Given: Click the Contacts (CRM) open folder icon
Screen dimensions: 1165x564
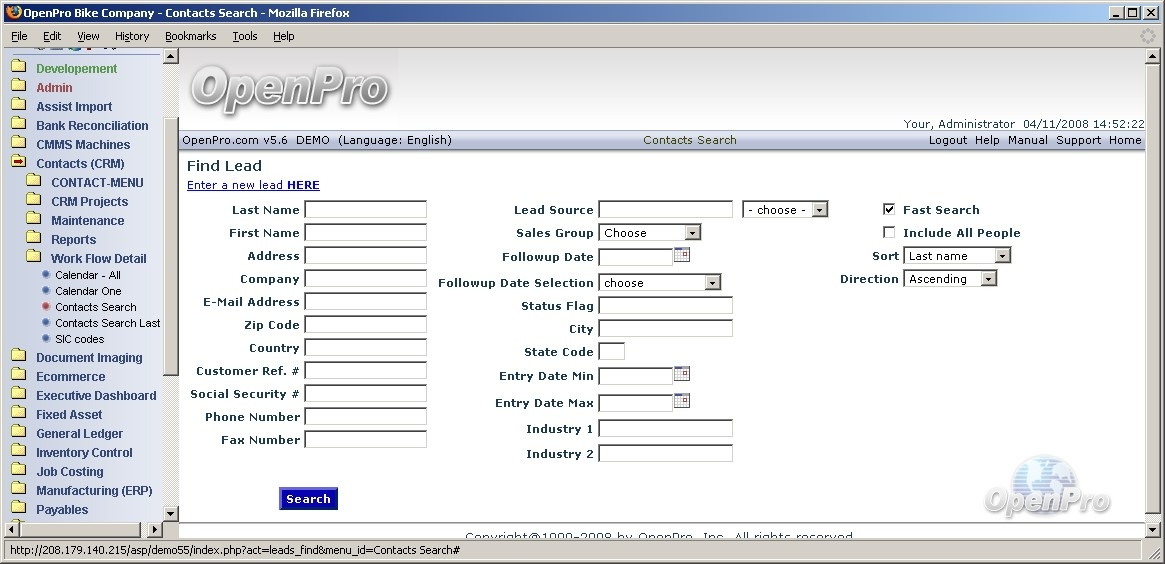Looking at the screenshot, I should click(x=18, y=163).
